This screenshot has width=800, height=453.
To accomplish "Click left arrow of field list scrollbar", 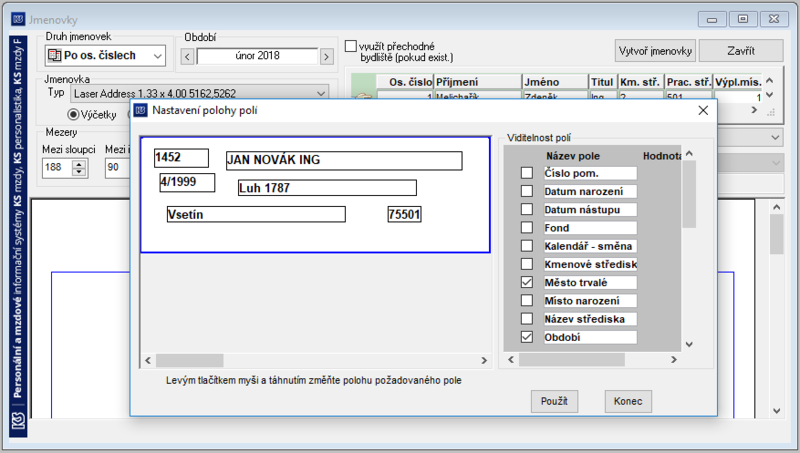I will pos(511,360).
